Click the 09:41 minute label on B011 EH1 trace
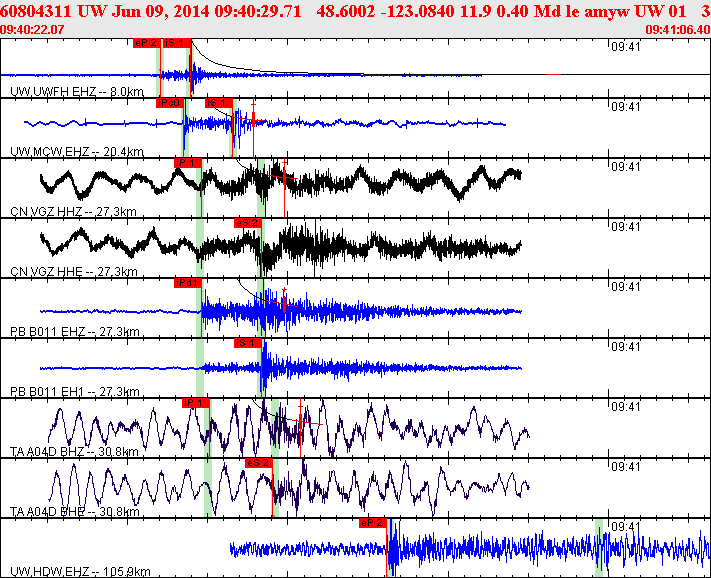The image size is (711, 578). (x=625, y=346)
